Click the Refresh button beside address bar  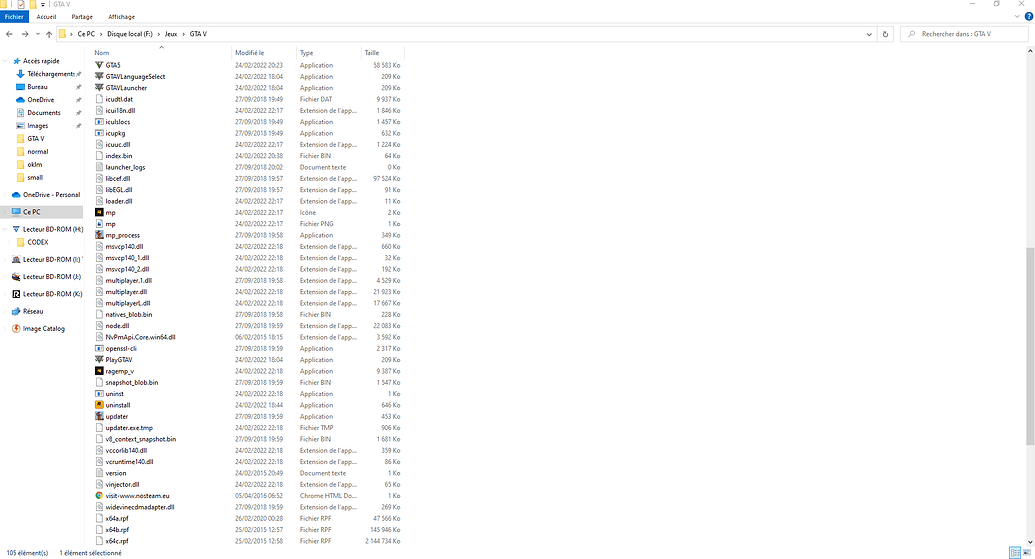[885, 34]
